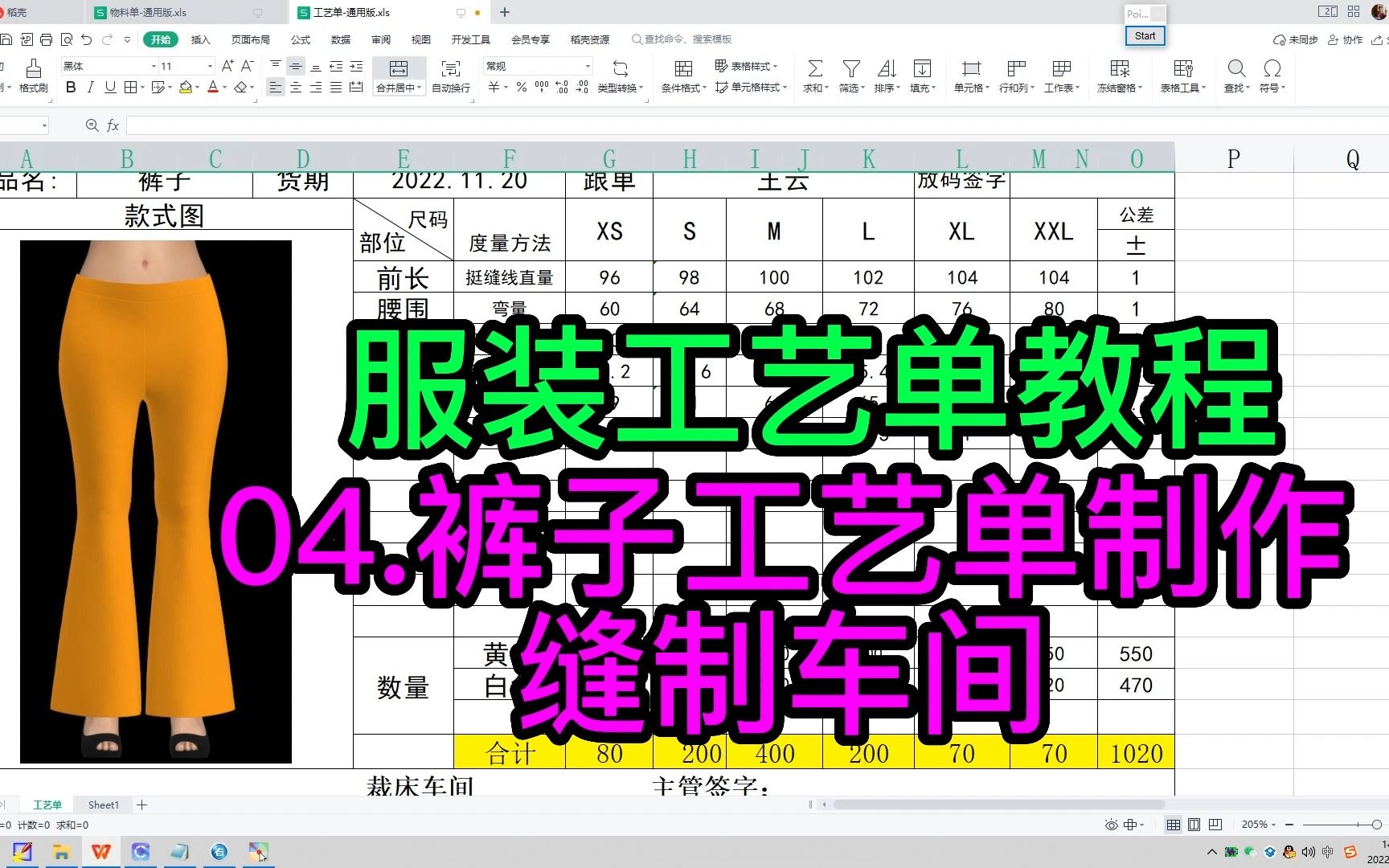Click the Sort (排序) icon

pyautogui.click(x=887, y=68)
